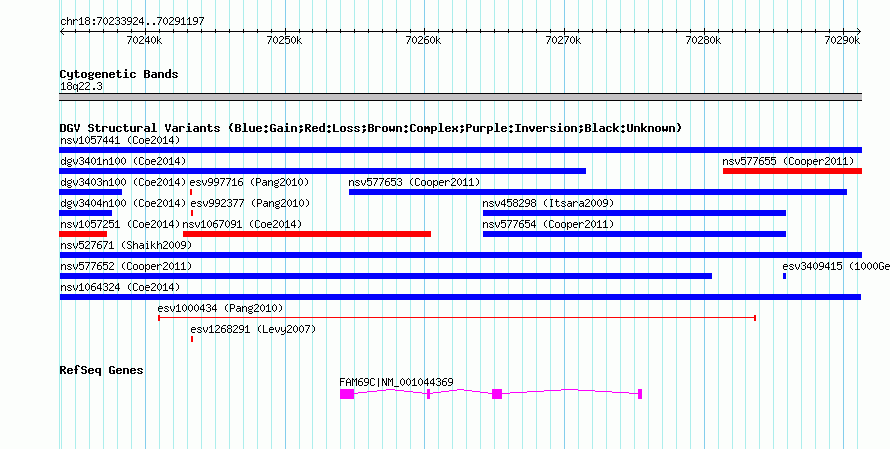Click the RefSeq Genes track title
This screenshot has width=890, height=449.
click(102, 370)
